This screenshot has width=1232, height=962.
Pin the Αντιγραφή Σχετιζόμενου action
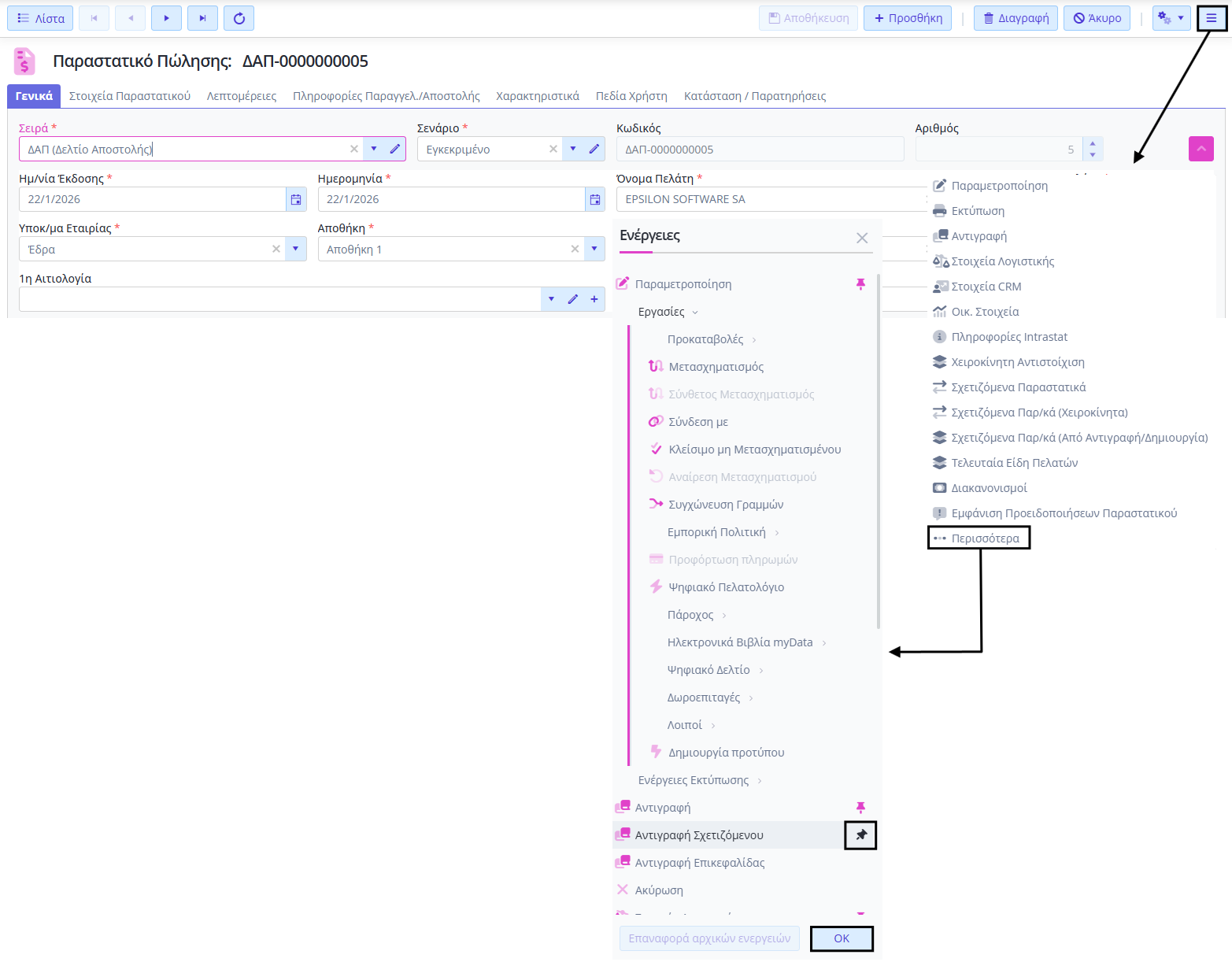pos(860,835)
